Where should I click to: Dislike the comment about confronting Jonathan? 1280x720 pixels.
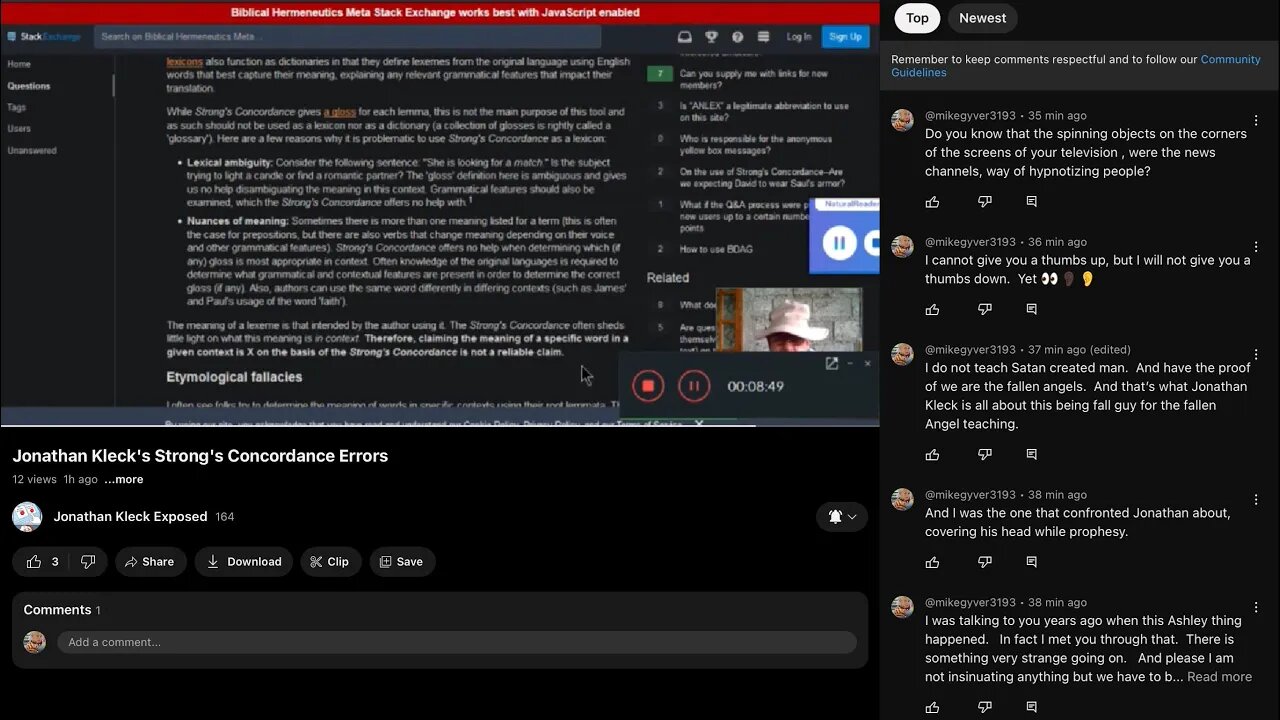coord(985,563)
